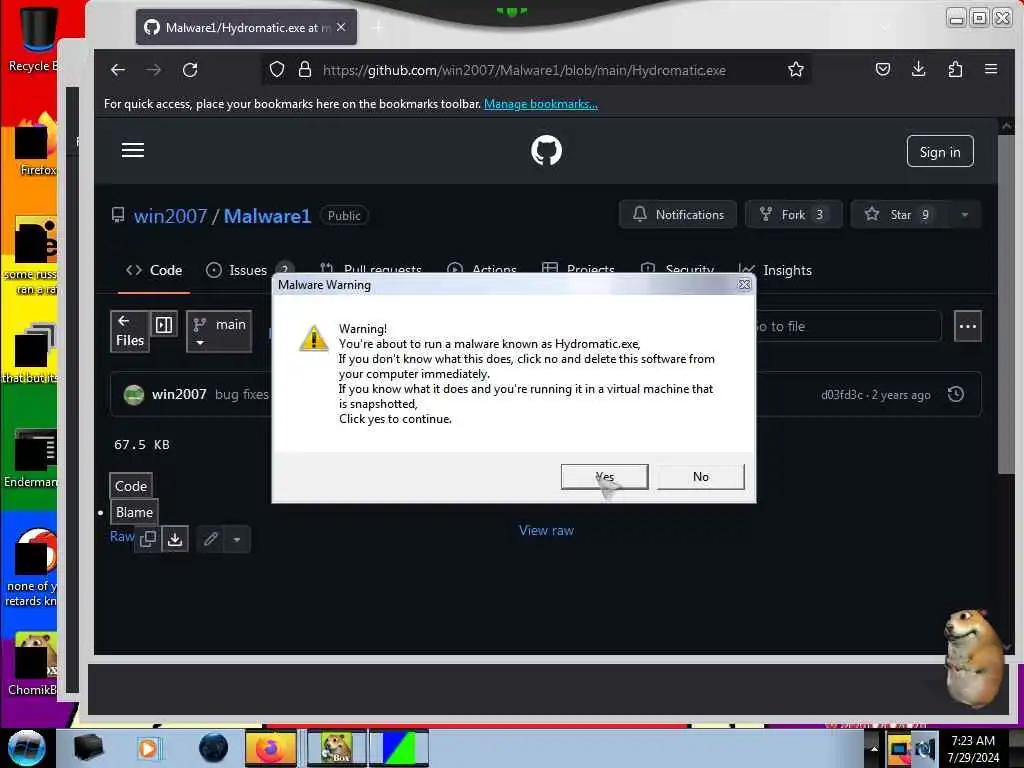Open the Projects tab

pyautogui.click(x=579, y=269)
